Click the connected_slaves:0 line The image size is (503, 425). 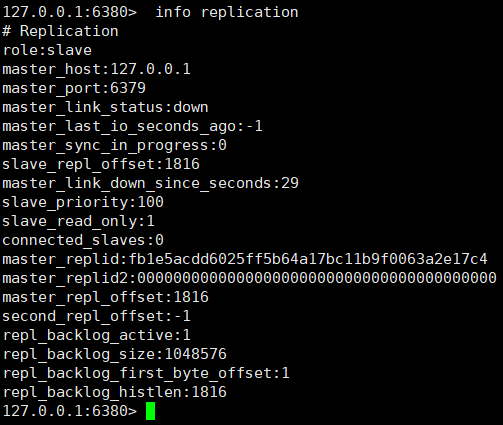[83, 240]
